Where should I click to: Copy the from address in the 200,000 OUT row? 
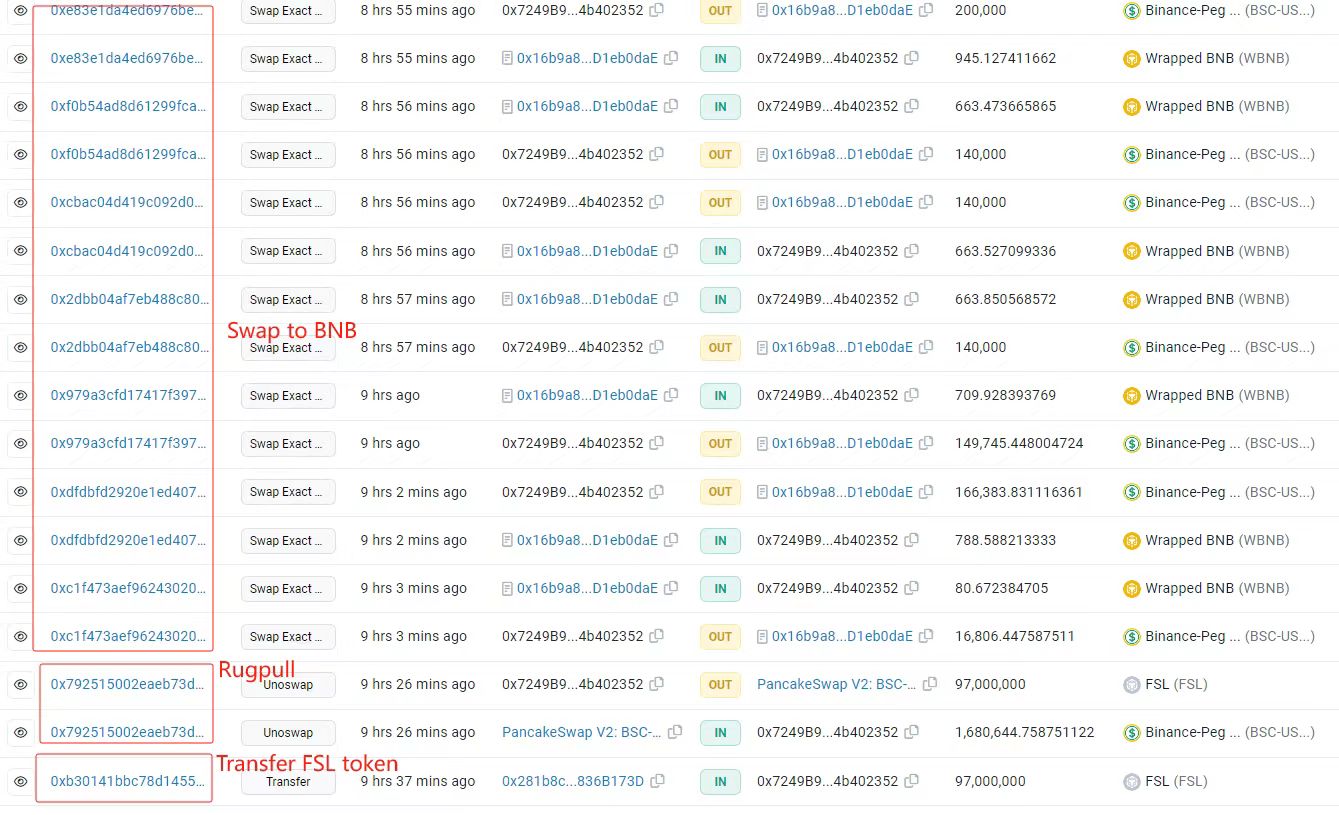(656, 10)
